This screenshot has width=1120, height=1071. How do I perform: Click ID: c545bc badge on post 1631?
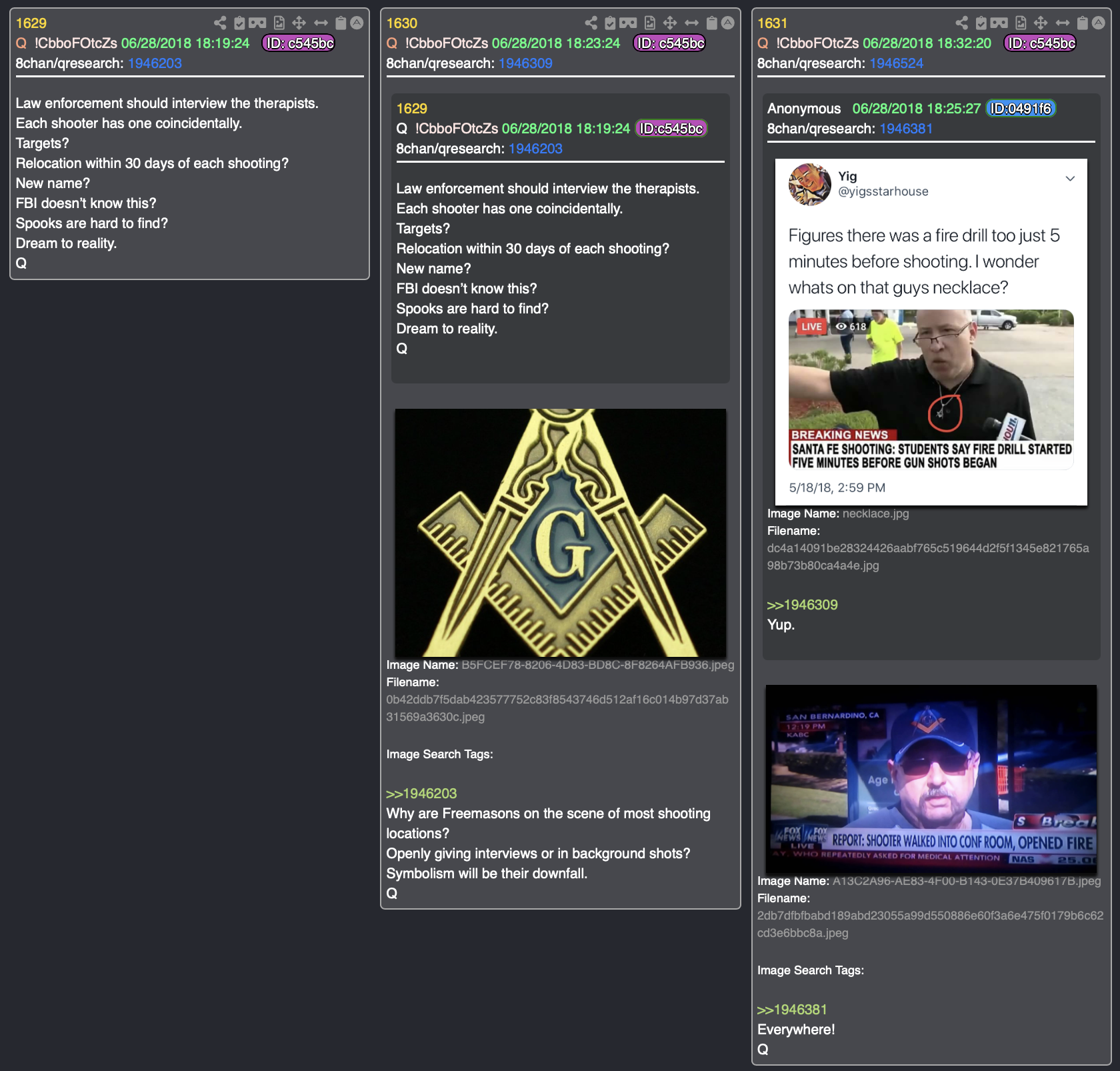coord(1040,43)
